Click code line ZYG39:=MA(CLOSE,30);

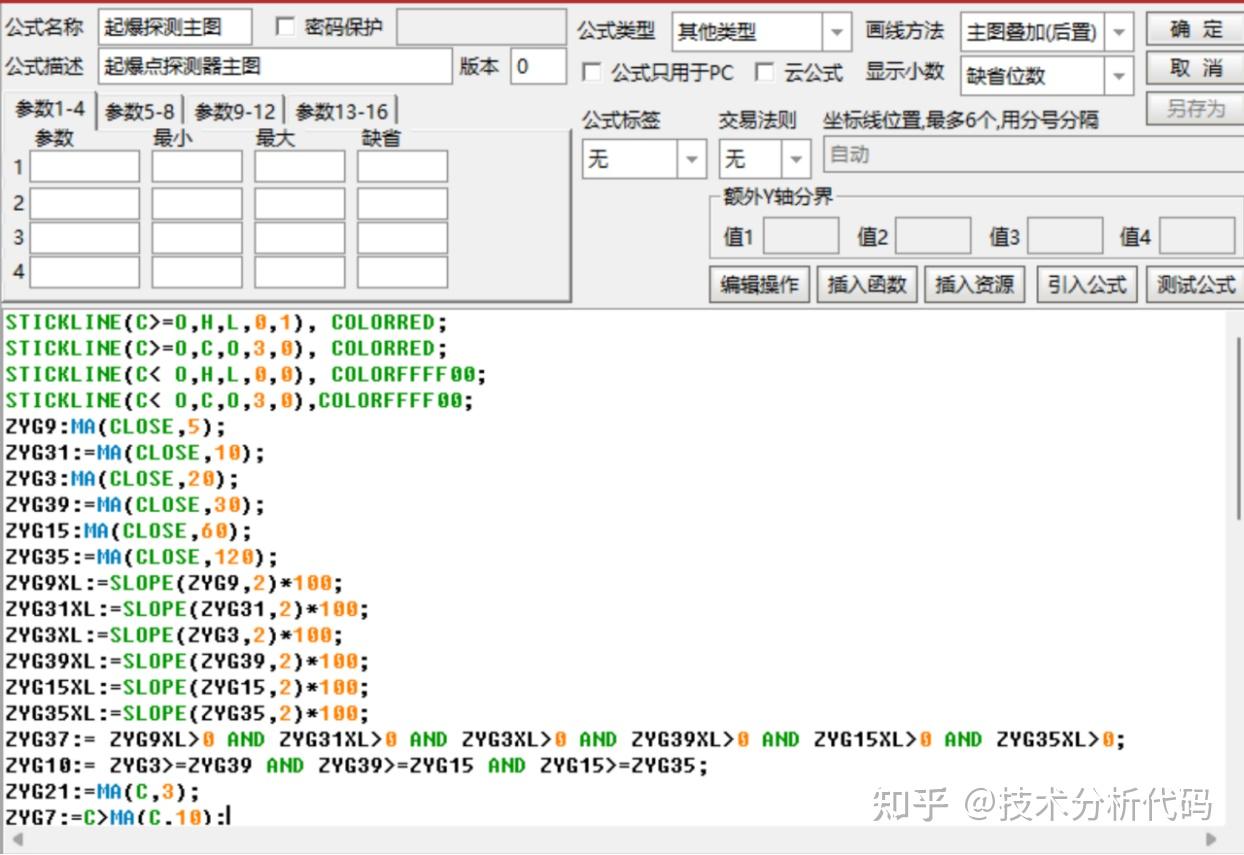click(x=135, y=504)
